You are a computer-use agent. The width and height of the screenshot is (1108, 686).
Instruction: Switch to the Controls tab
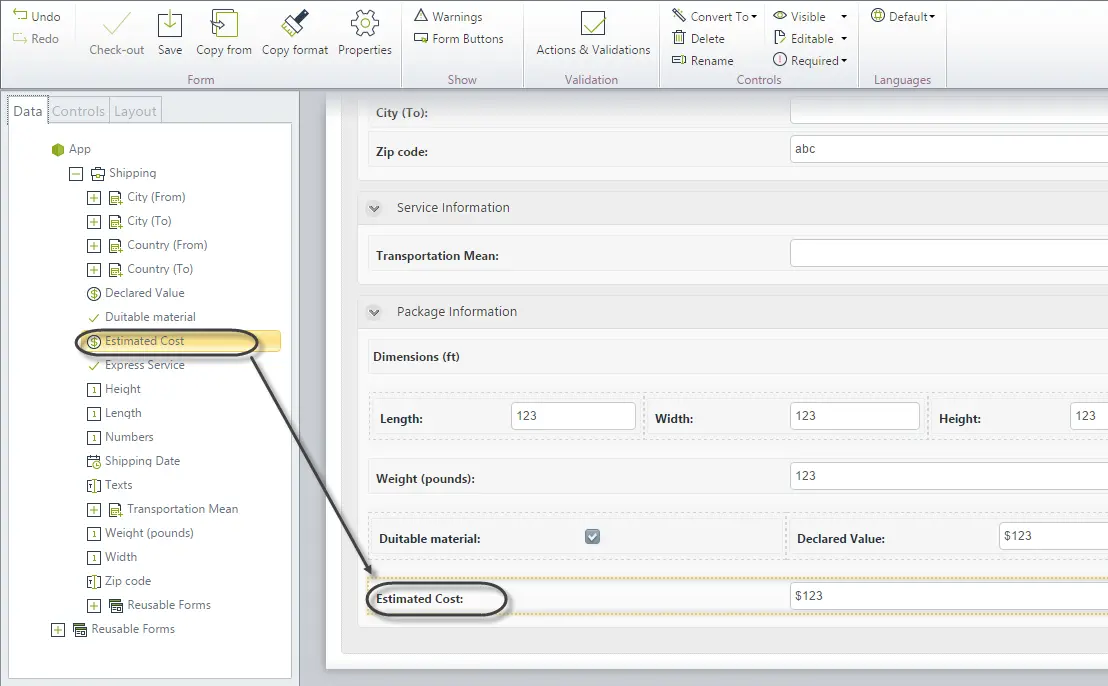[78, 111]
